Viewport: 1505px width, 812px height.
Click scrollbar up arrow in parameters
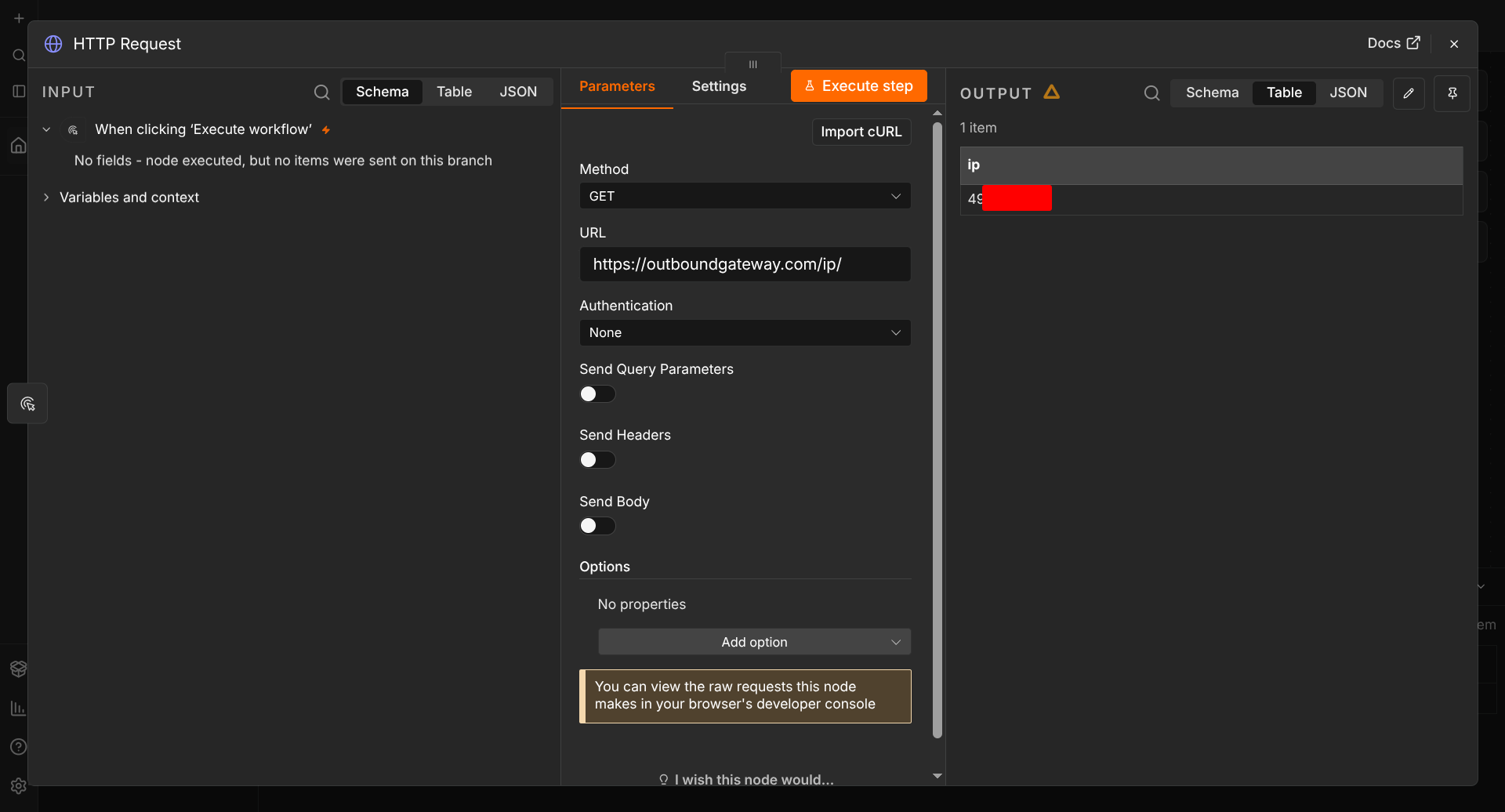(937, 114)
